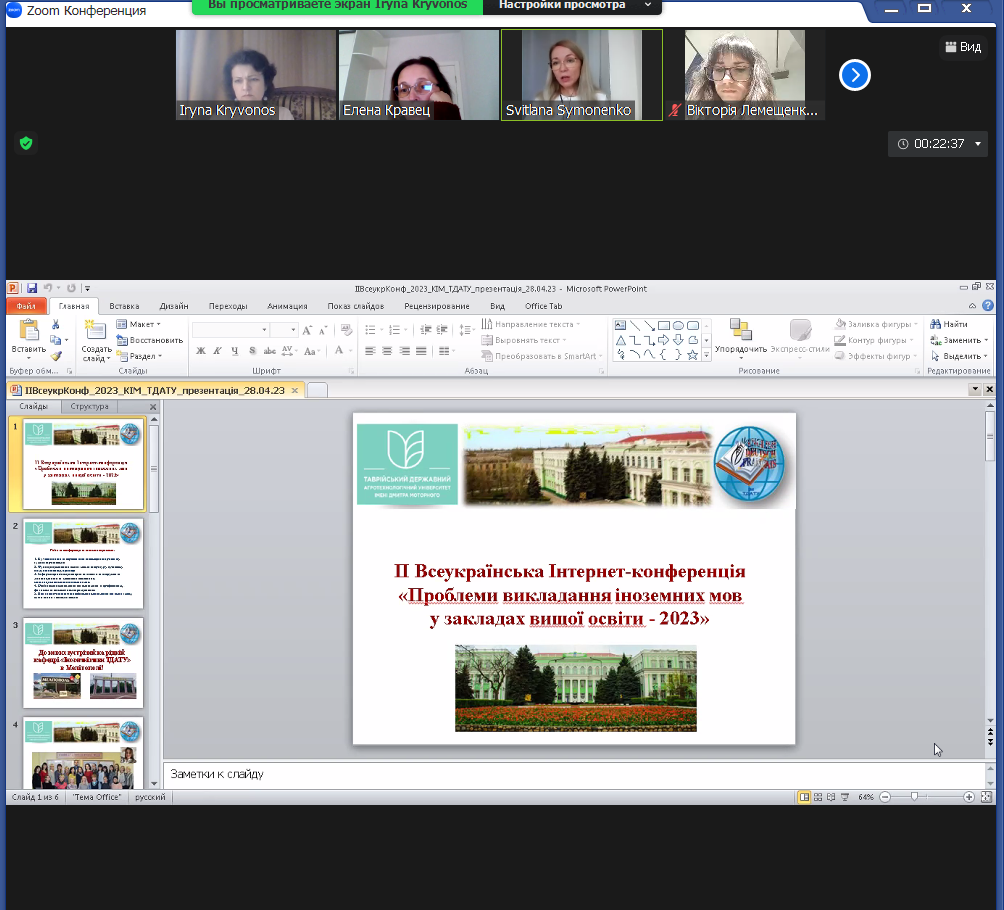This screenshot has height=910, width=1004.
Task: Expand the Макет layout dropdown
Action: coord(140,324)
